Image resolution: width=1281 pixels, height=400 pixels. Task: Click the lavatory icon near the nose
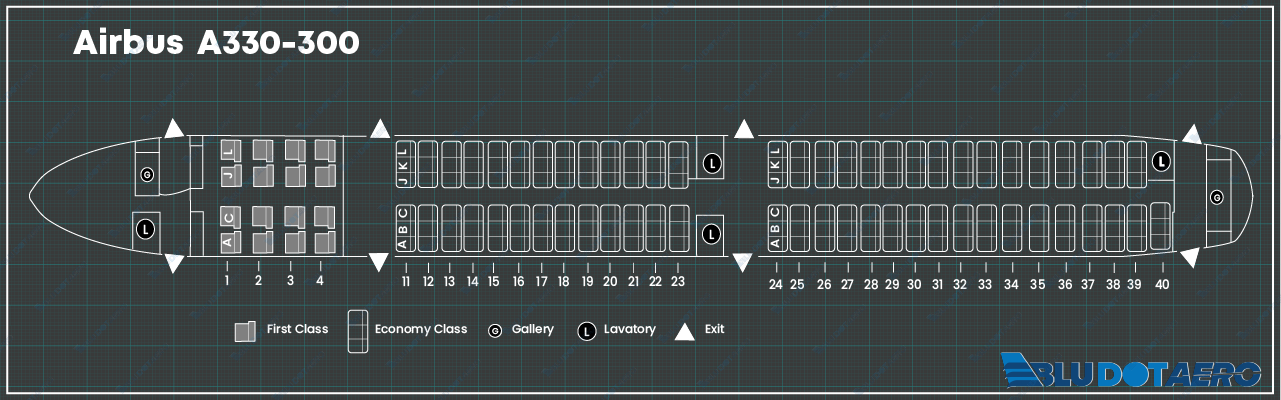pos(146,229)
